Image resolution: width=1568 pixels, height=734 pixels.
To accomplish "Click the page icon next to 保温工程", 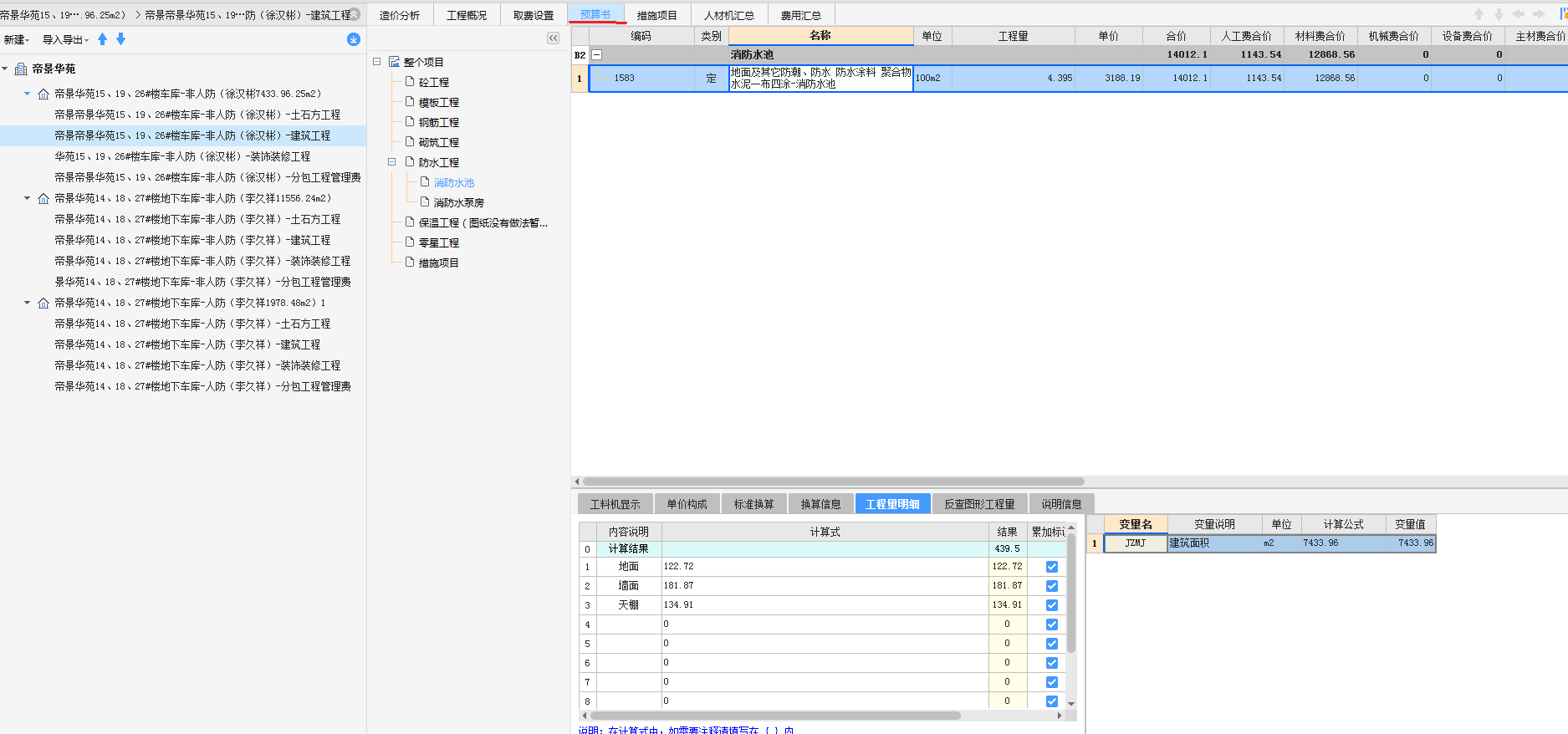I will coord(410,222).
